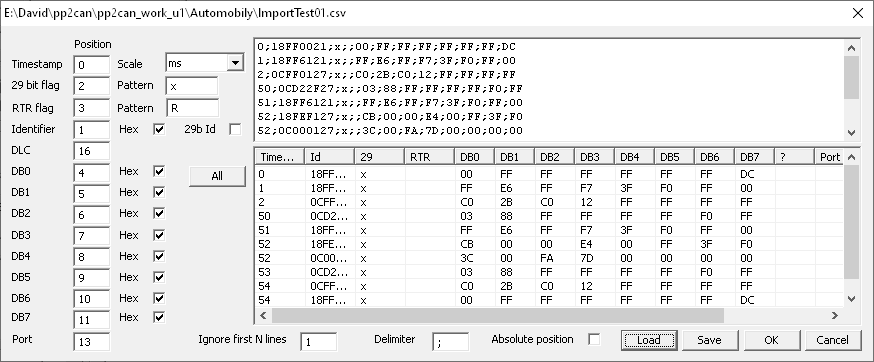Tick the Absolute position checkbox
Viewport: 874px width, 362px height.
click(x=594, y=339)
